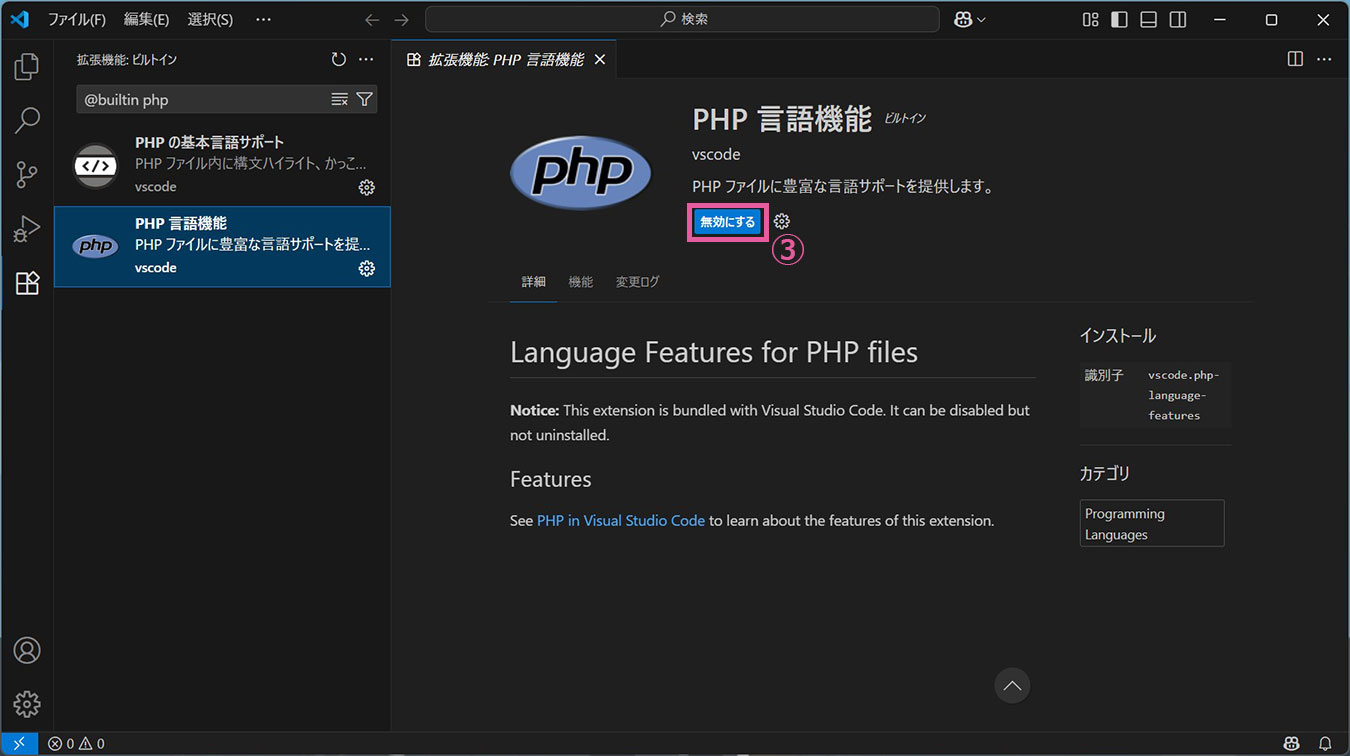Click the VS Code logo icon
1350x756 pixels.
[19, 20]
